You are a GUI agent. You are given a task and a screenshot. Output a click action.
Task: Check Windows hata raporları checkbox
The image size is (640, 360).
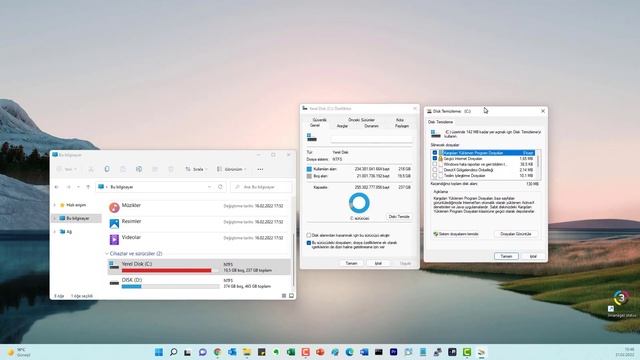pyautogui.click(x=435, y=164)
